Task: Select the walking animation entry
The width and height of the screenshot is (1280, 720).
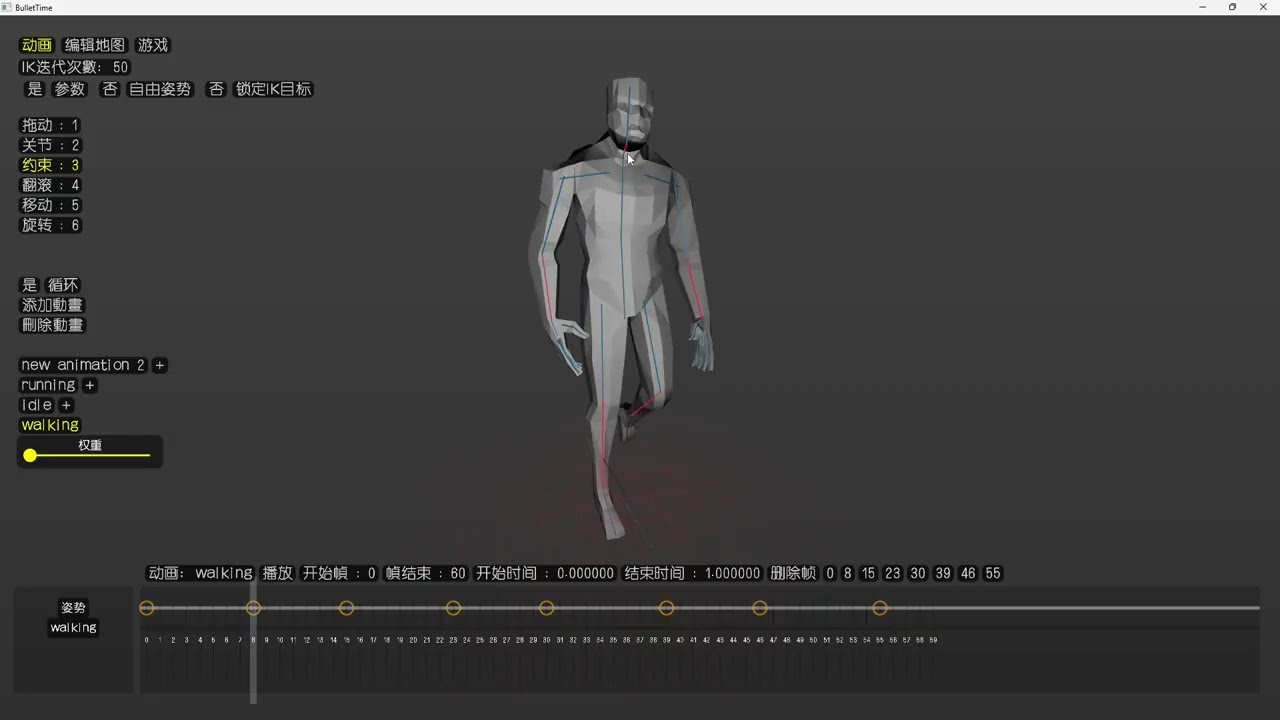Action: pyautogui.click(x=50, y=425)
